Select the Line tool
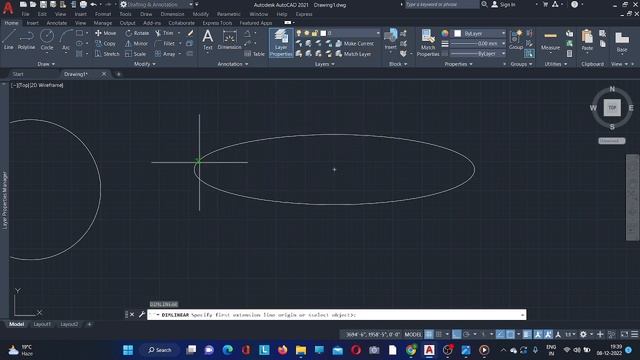 9,40
